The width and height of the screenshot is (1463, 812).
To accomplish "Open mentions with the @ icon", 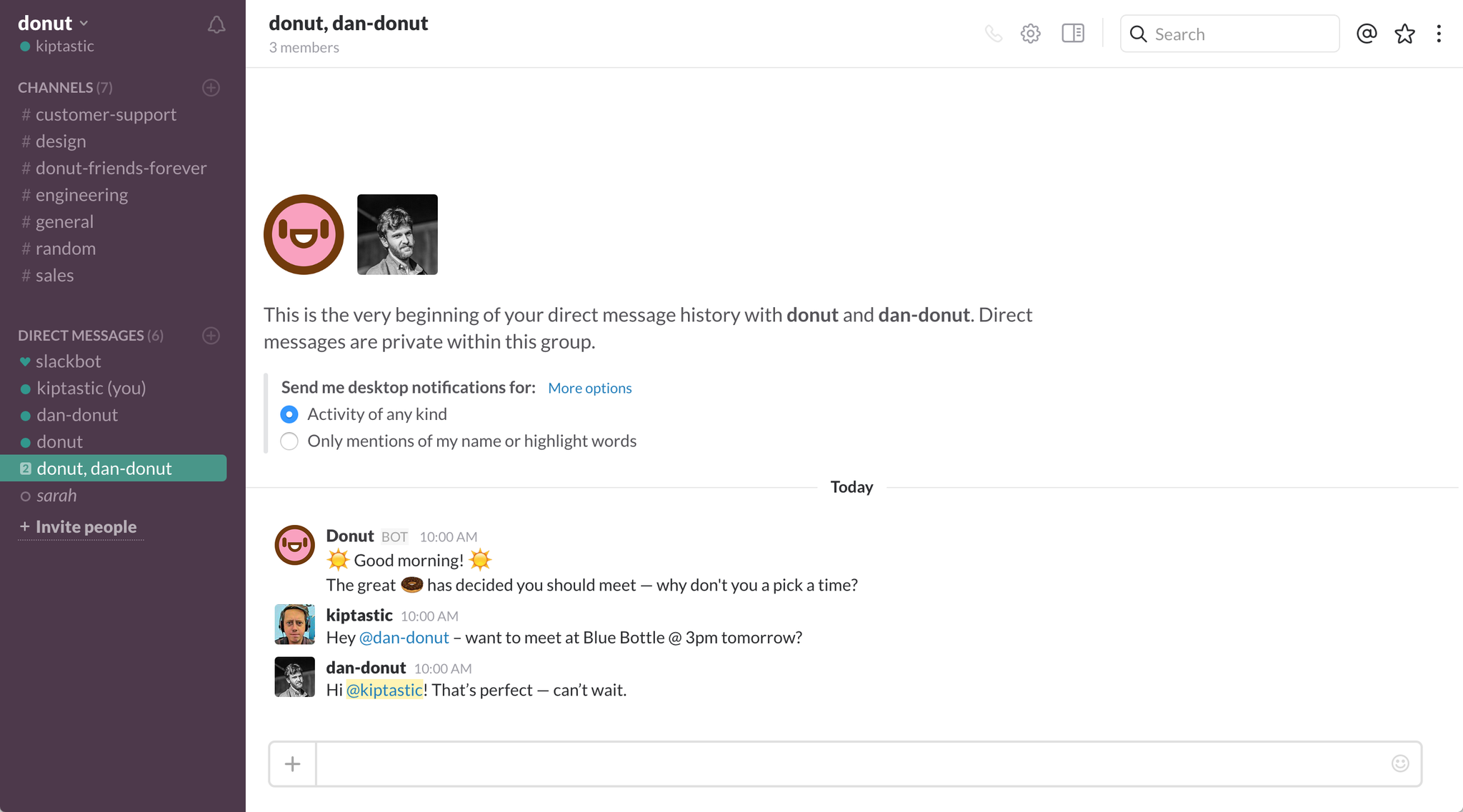I will [x=1367, y=34].
